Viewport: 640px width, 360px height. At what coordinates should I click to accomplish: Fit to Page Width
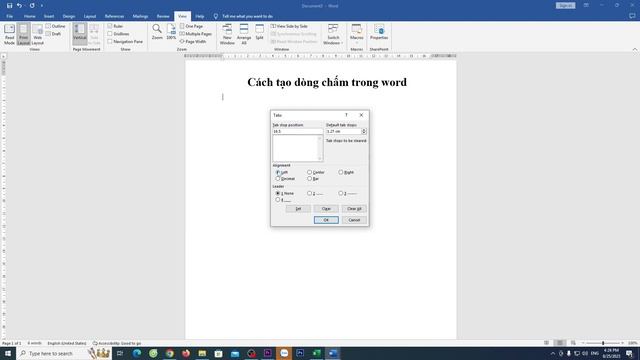(x=193, y=42)
